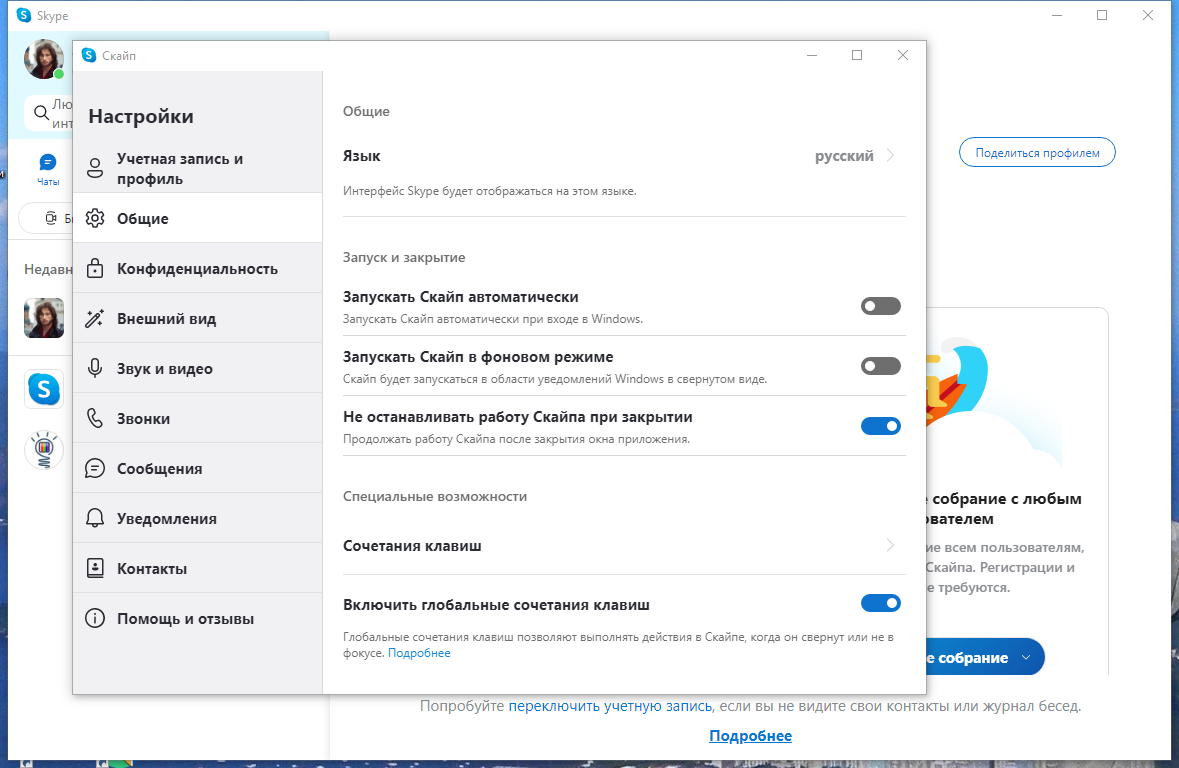Click the person icon beside Учетная запись

pyautogui.click(x=95, y=168)
